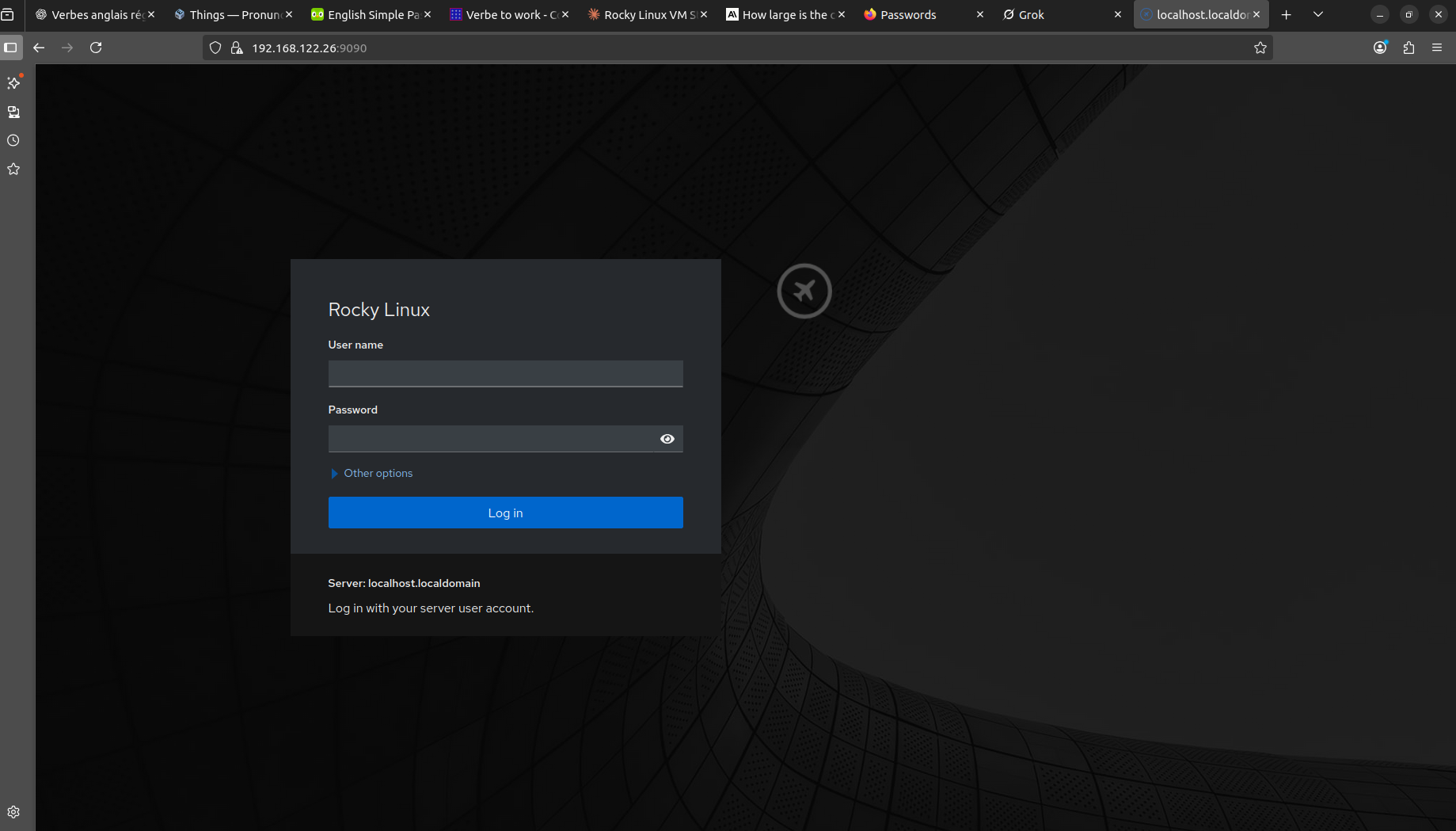Open a new tab
Screen dimensions: 1456x831
tap(1287, 14)
